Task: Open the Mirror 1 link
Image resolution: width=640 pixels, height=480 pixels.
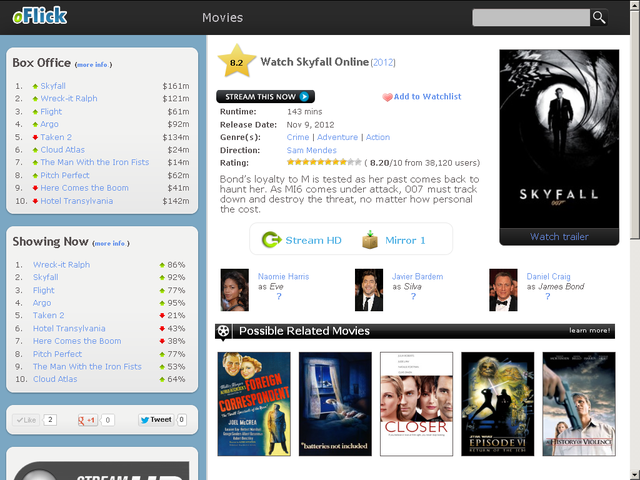Action: (405, 240)
